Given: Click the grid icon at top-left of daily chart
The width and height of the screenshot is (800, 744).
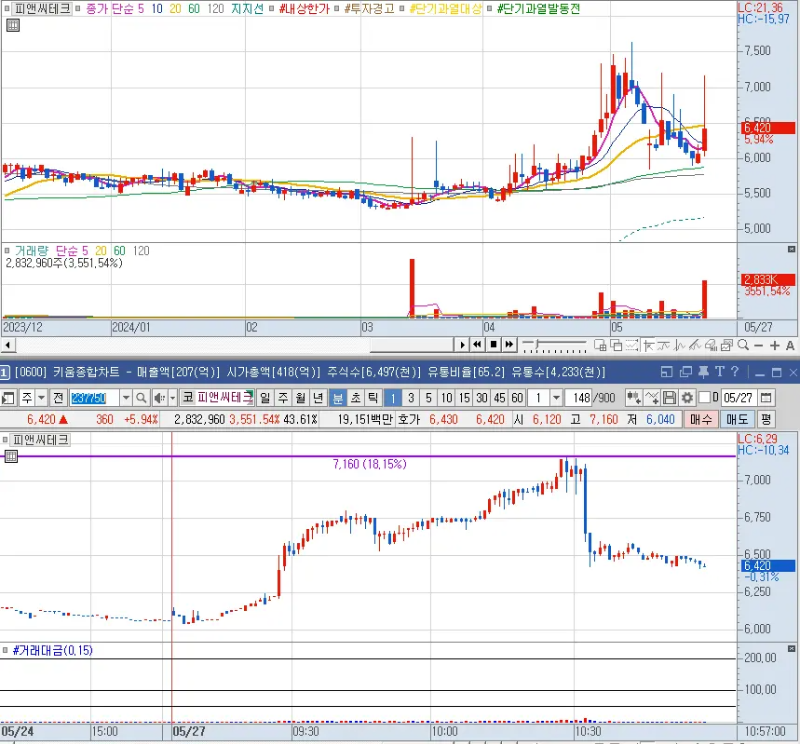Looking at the screenshot, I should click(x=13, y=25).
